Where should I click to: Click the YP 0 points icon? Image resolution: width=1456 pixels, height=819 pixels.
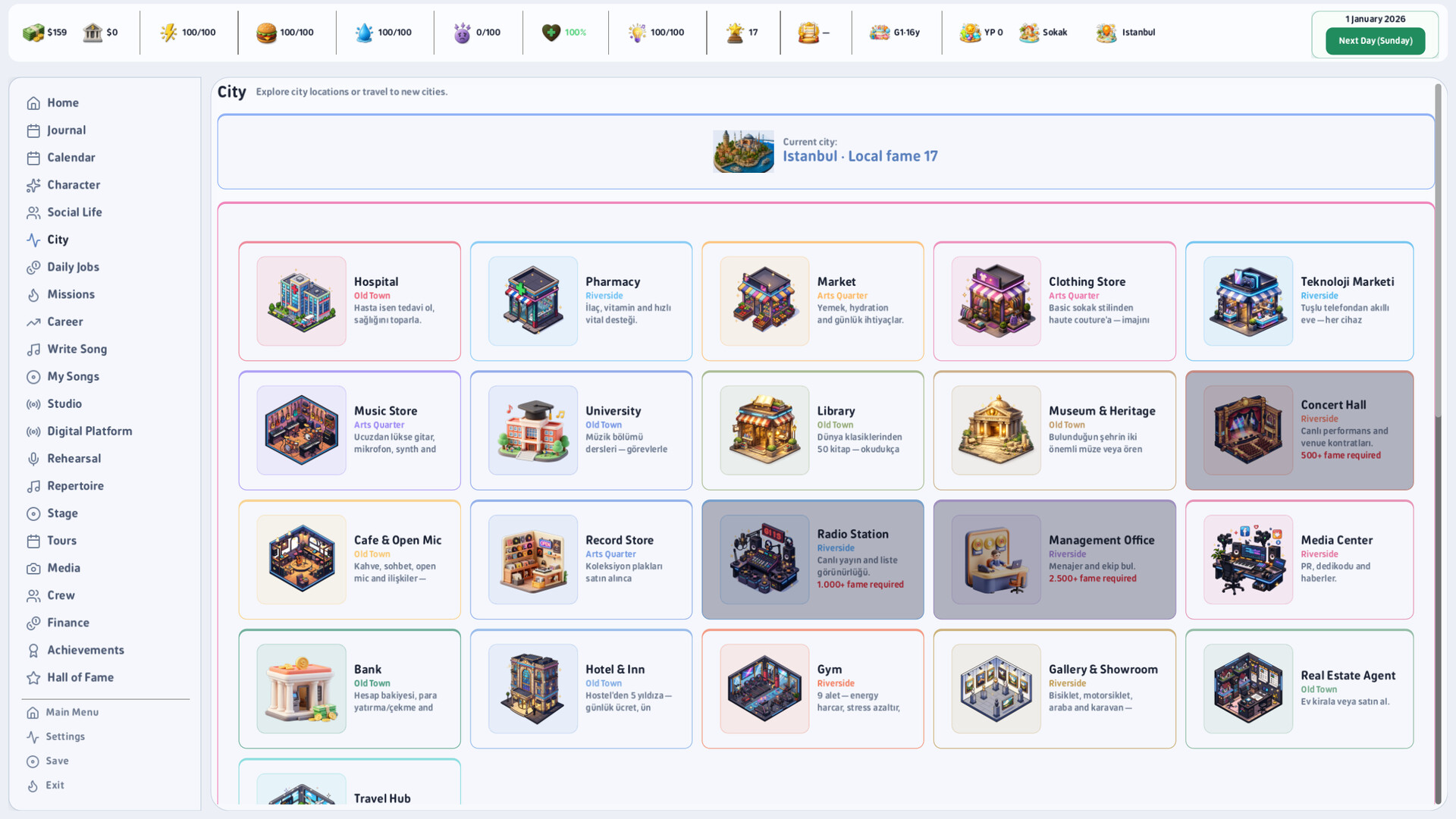[970, 33]
